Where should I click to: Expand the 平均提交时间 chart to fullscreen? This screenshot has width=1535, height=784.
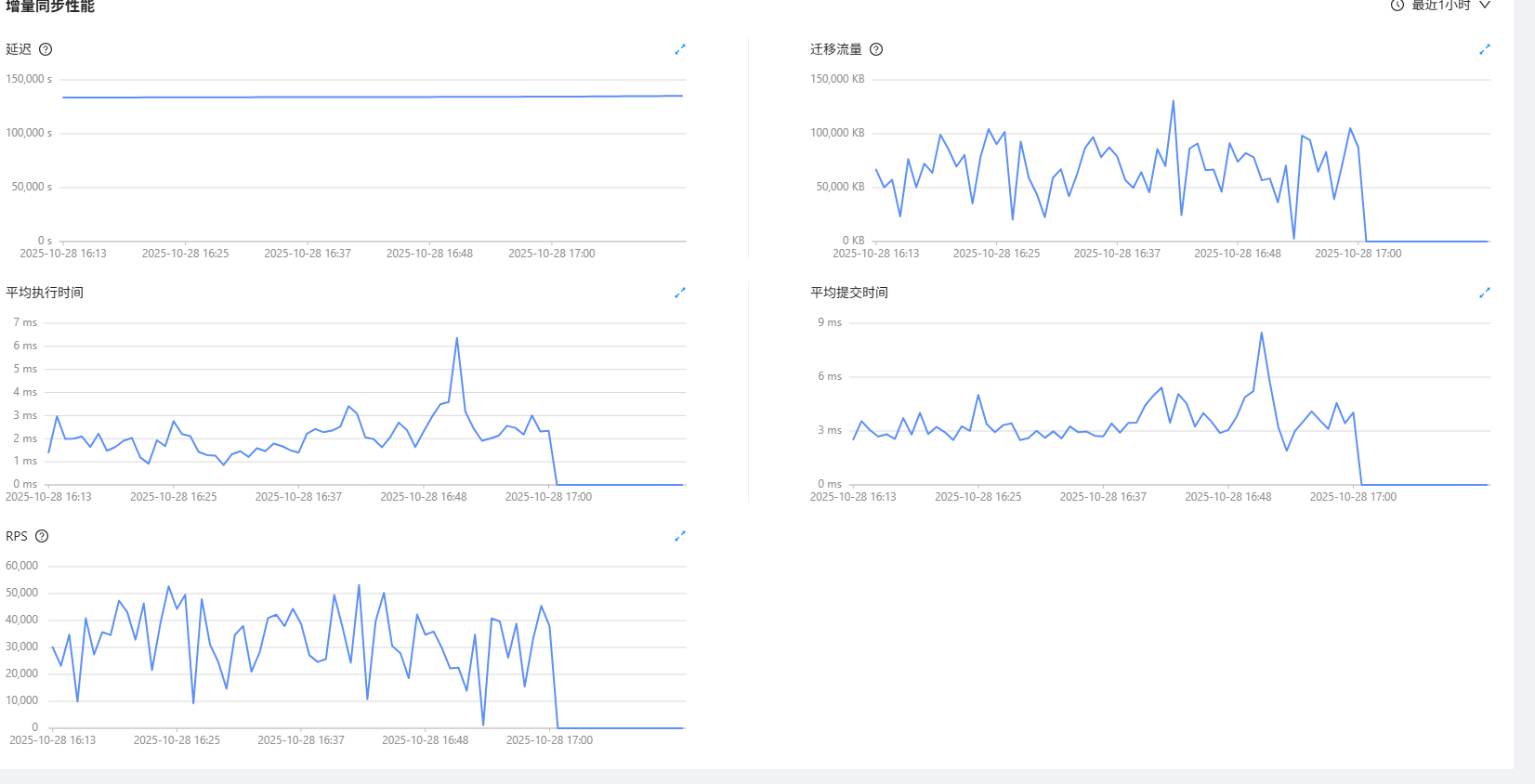pos(1484,293)
